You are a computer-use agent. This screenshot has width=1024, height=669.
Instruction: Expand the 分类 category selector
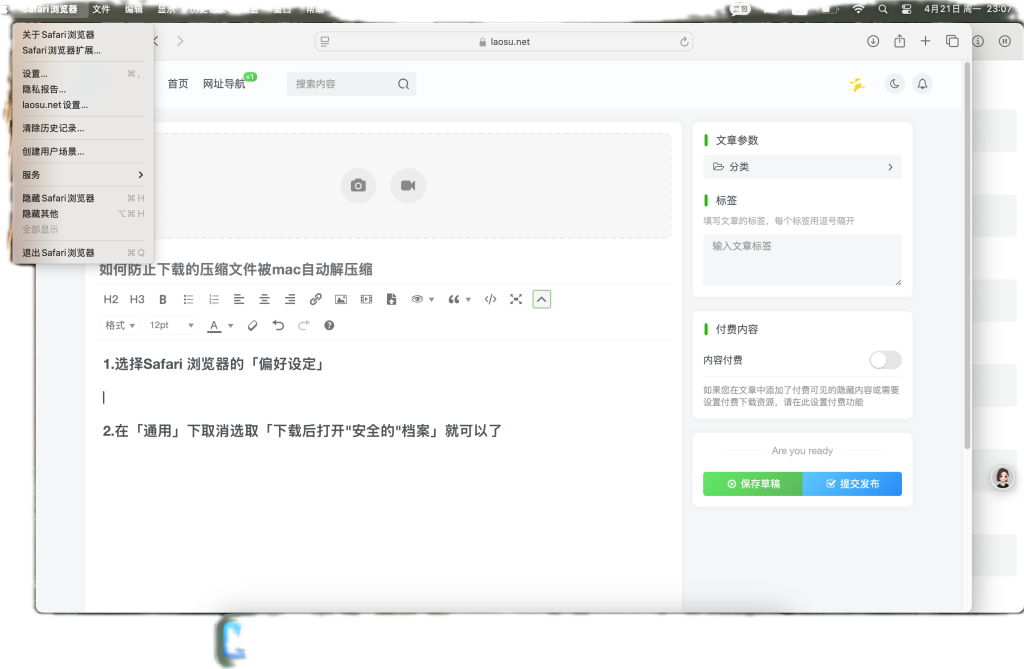[x=802, y=167]
